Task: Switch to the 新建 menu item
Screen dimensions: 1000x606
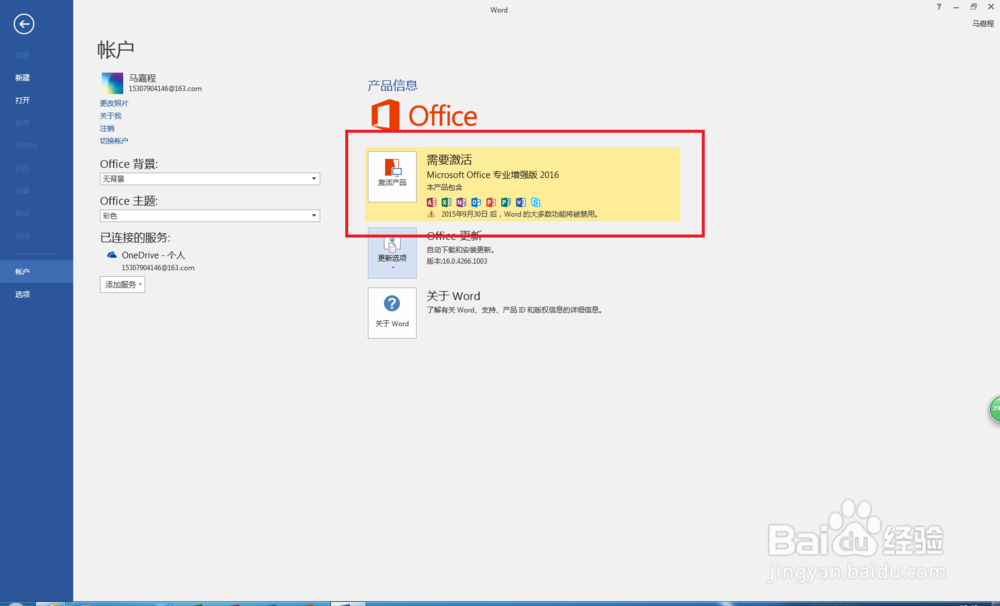Action: pyautogui.click(x=21, y=77)
